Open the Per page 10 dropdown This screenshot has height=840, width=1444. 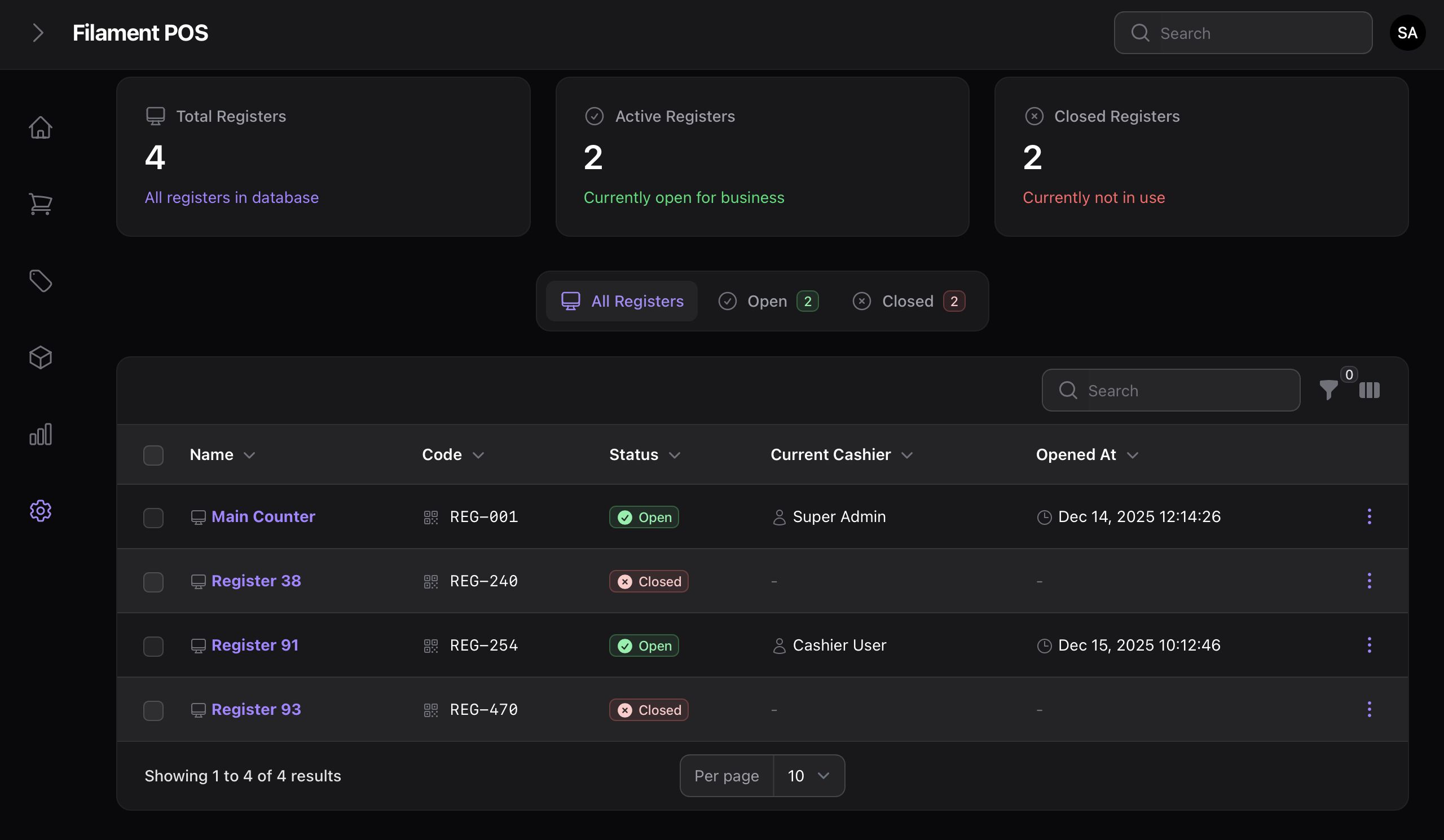click(808, 776)
